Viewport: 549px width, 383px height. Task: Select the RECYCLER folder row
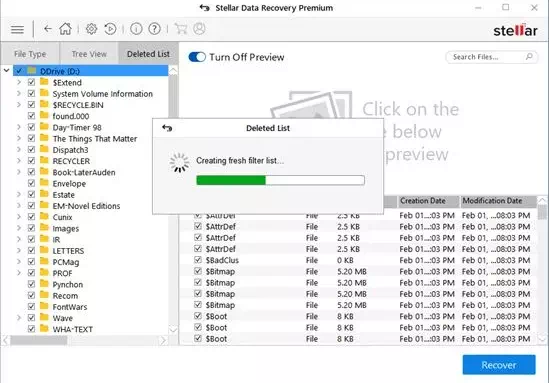(x=71, y=161)
